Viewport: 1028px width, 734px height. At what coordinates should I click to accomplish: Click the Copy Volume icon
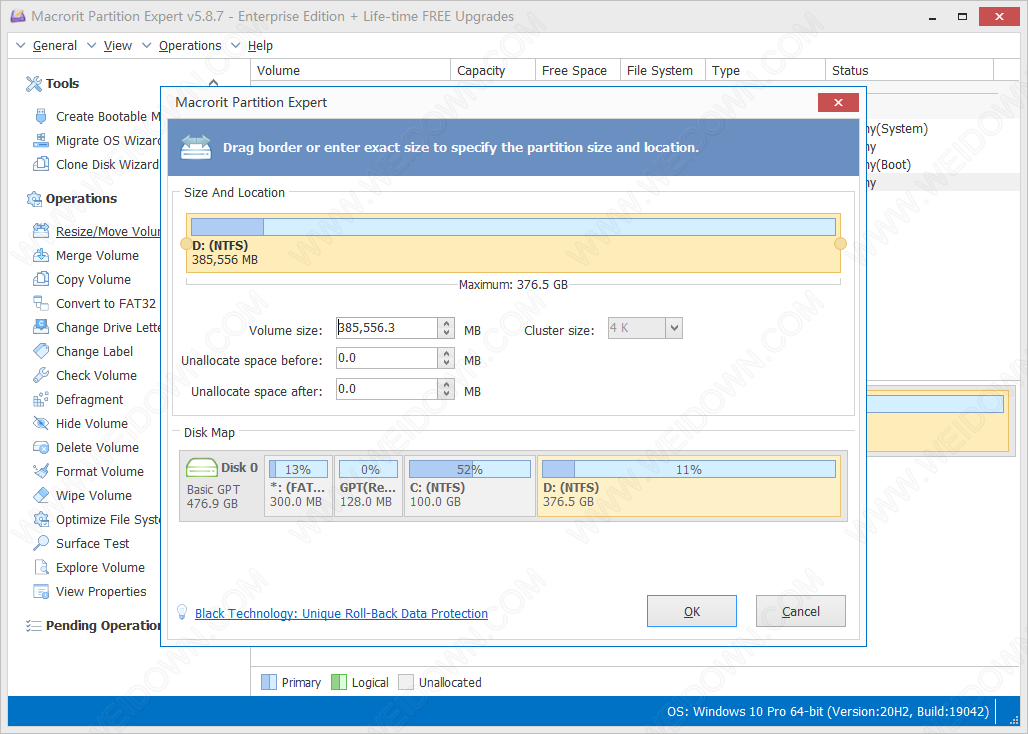click(40, 279)
